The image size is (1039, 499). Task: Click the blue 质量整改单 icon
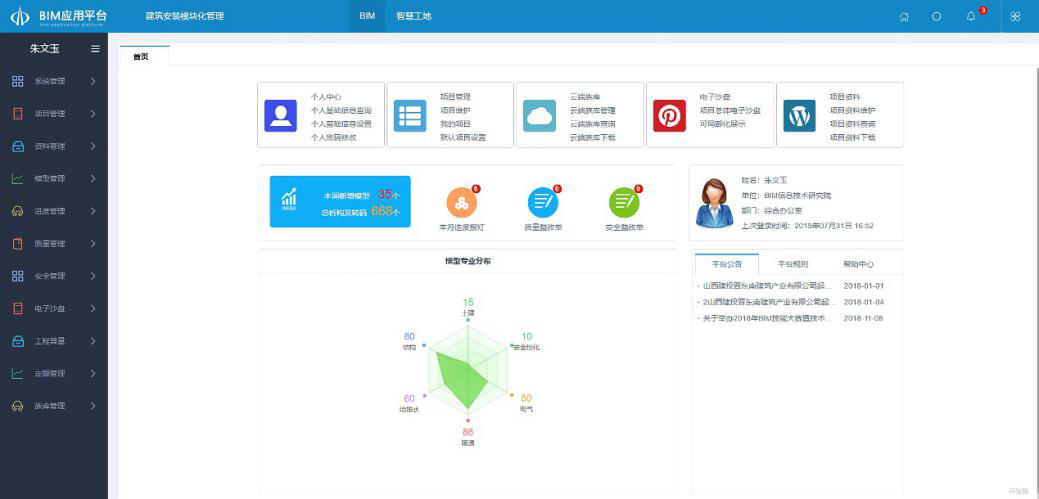click(543, 202)
